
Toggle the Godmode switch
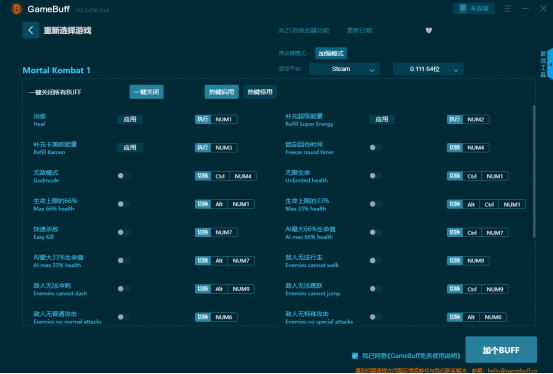pyautogui.click(x=124, y=176)
